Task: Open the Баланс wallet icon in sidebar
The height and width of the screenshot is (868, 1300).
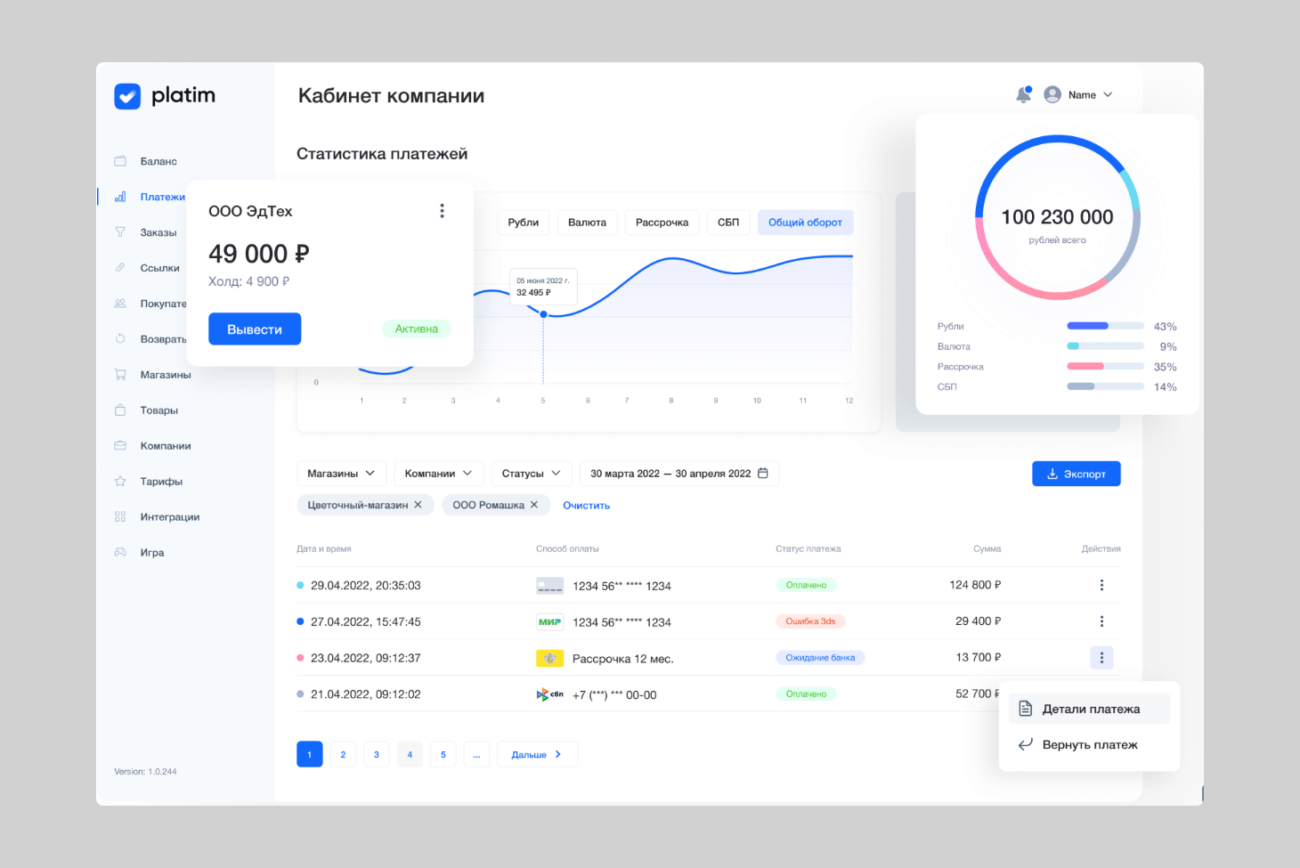Action: point(120,161)
